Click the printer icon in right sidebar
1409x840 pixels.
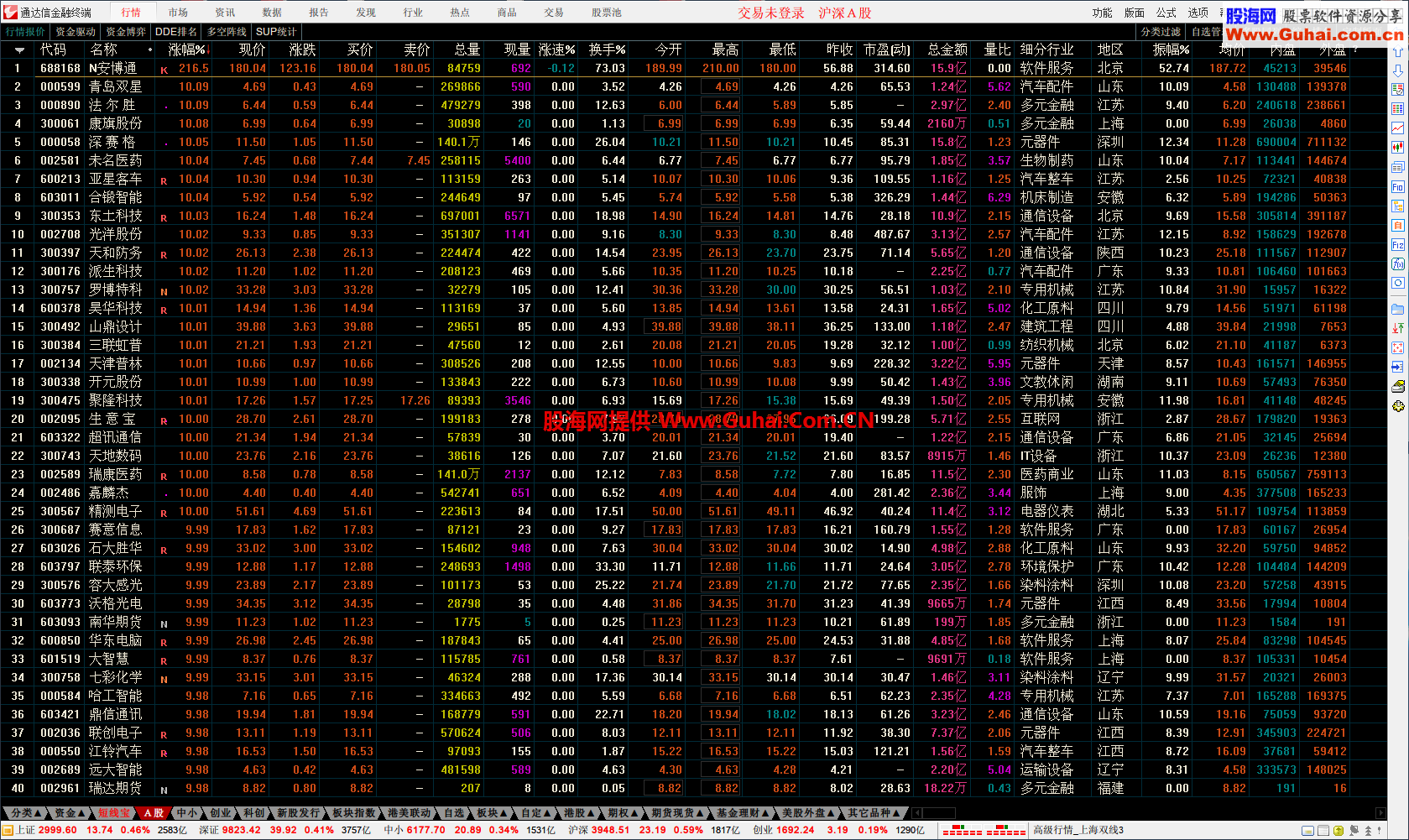pos(1397,387)
